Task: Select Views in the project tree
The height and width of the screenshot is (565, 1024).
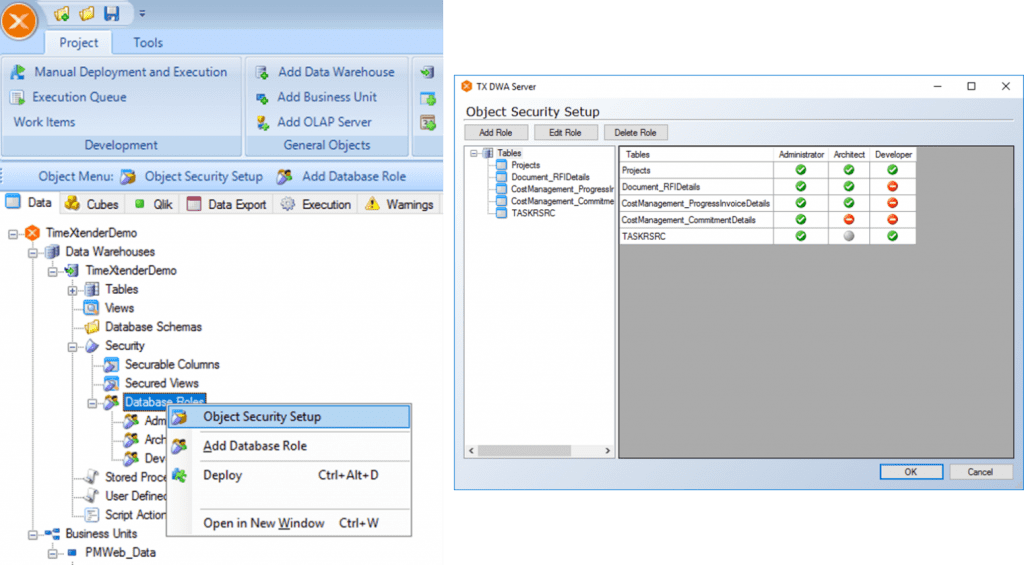Action: pos(120,308)
